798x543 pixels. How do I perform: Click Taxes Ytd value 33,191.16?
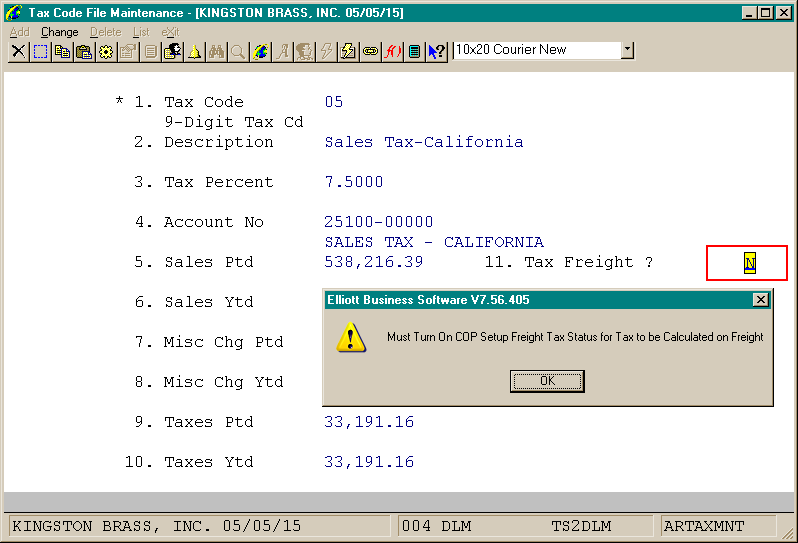(x=369, y=462)
